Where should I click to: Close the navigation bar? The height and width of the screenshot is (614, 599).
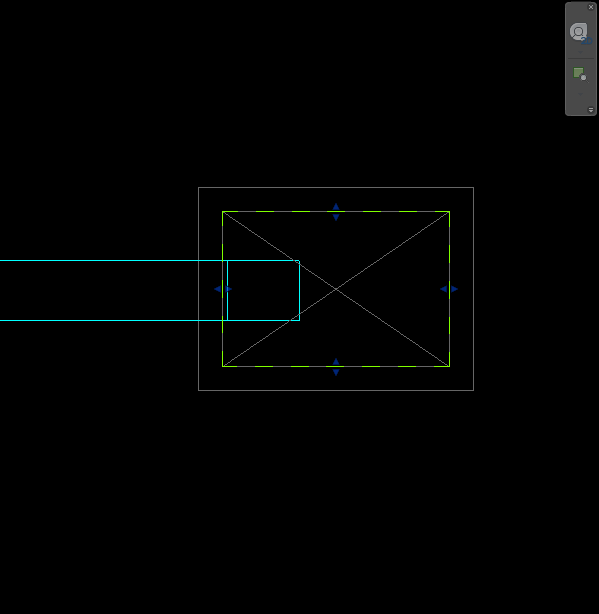(x=591, y=7)
